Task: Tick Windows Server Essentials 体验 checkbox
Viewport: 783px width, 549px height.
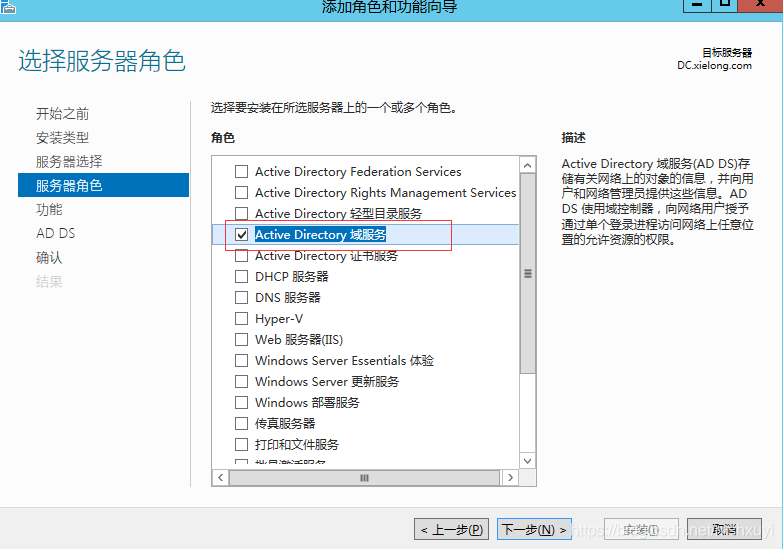Action: 241,360
